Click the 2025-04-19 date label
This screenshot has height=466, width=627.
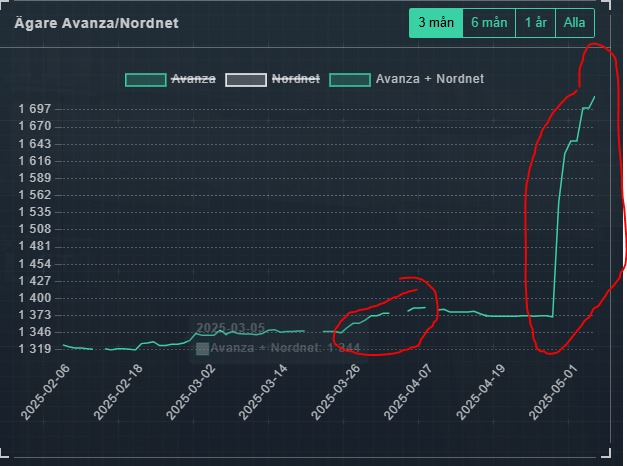[481, 392]
